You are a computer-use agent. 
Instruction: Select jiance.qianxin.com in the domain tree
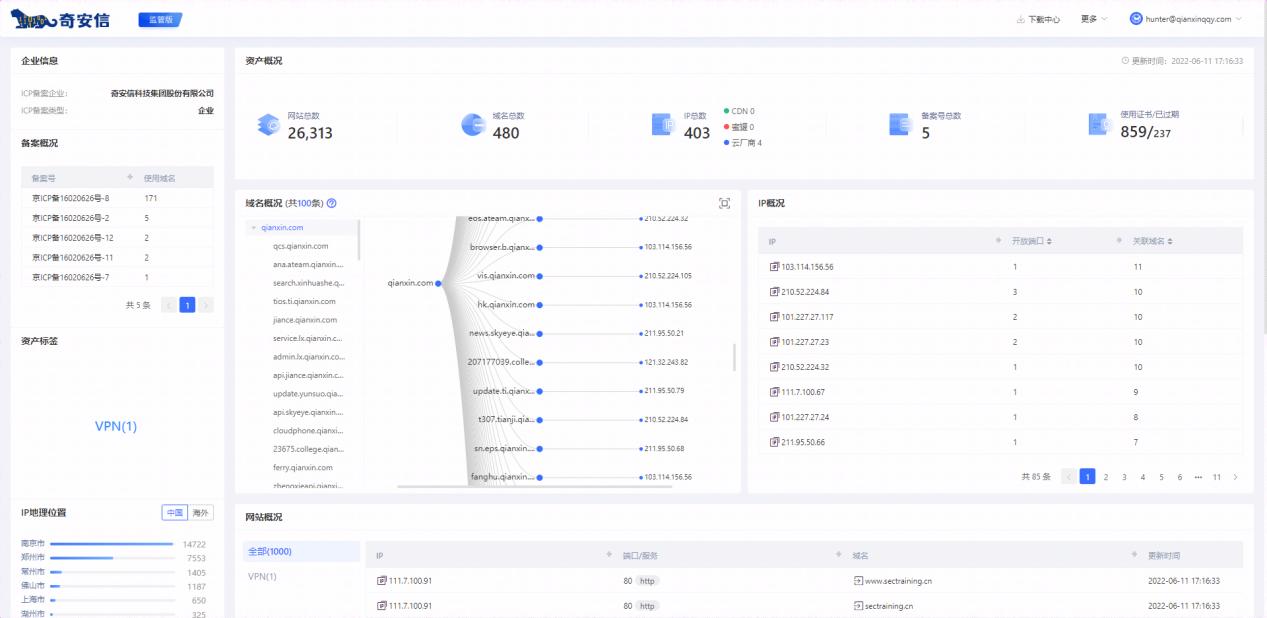click(304, 320)
